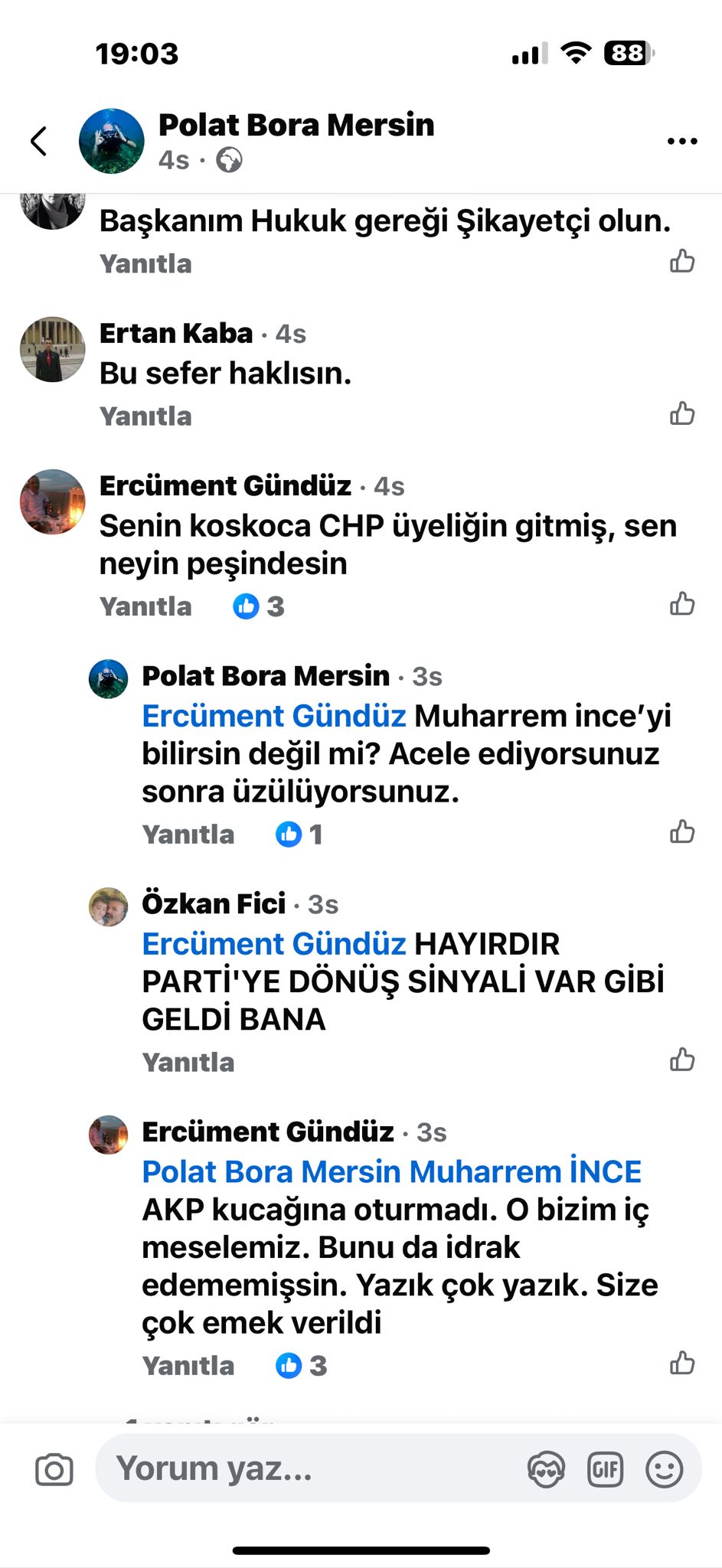Open Ertan Kaba's profile picture

tap(52, 349)
